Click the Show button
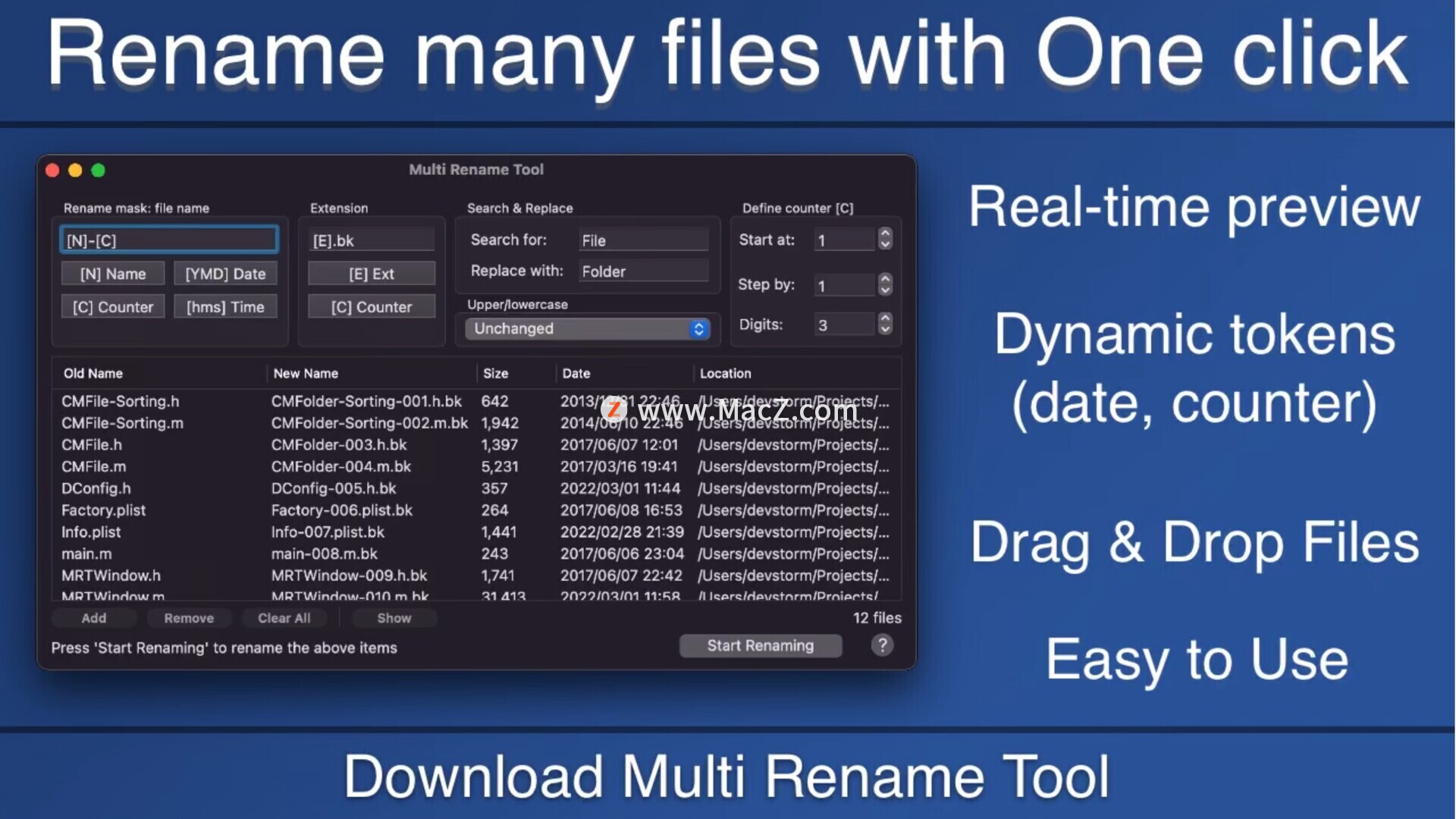 [394, 618]
